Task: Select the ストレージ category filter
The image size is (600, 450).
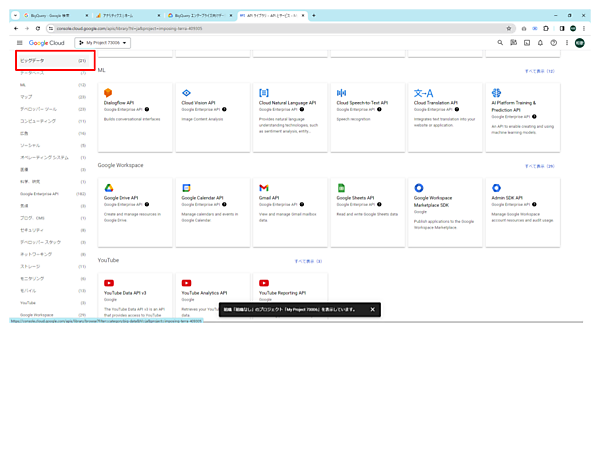Action: (53, 267)
